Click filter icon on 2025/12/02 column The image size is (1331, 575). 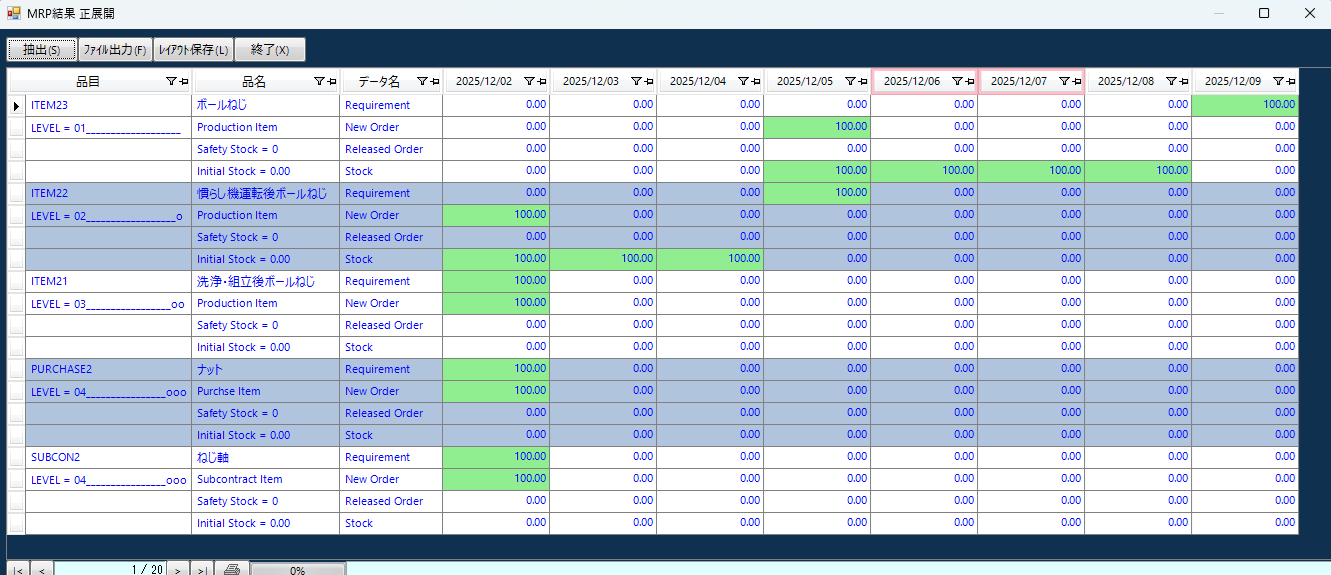tap(529, 81)
